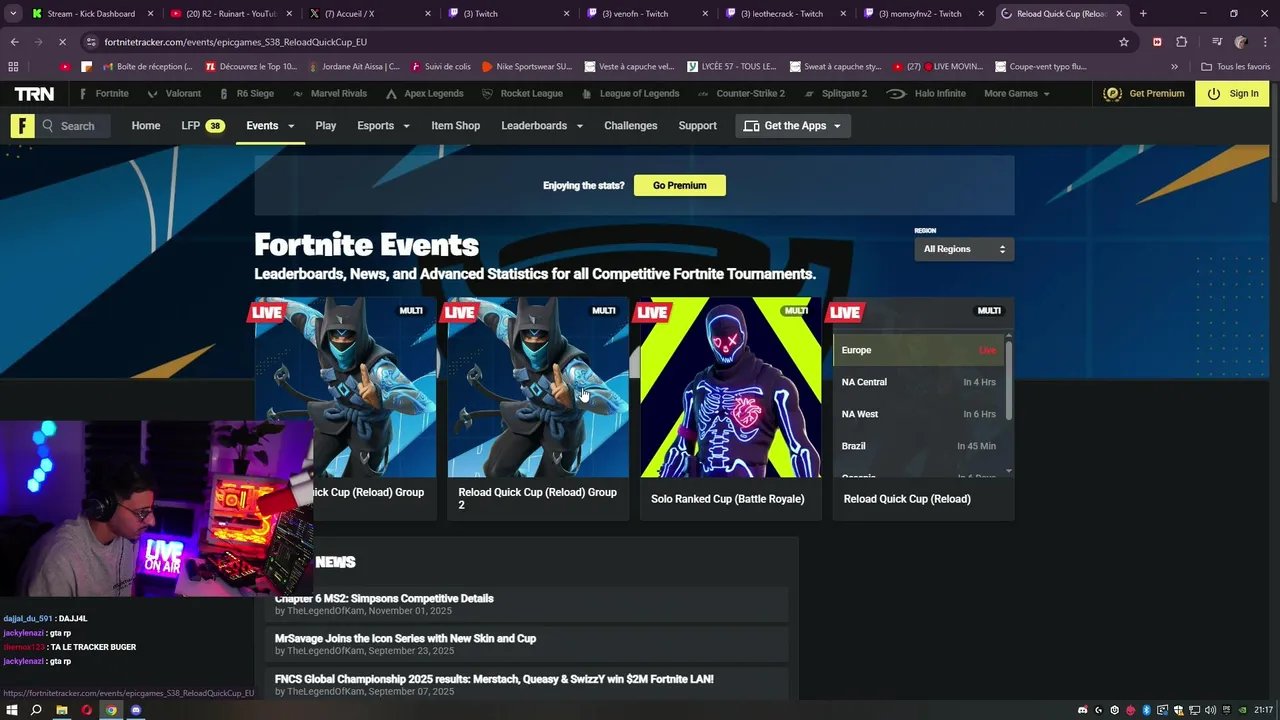
Task: Expand the Leaderboards menu
Action: [542, 126]
